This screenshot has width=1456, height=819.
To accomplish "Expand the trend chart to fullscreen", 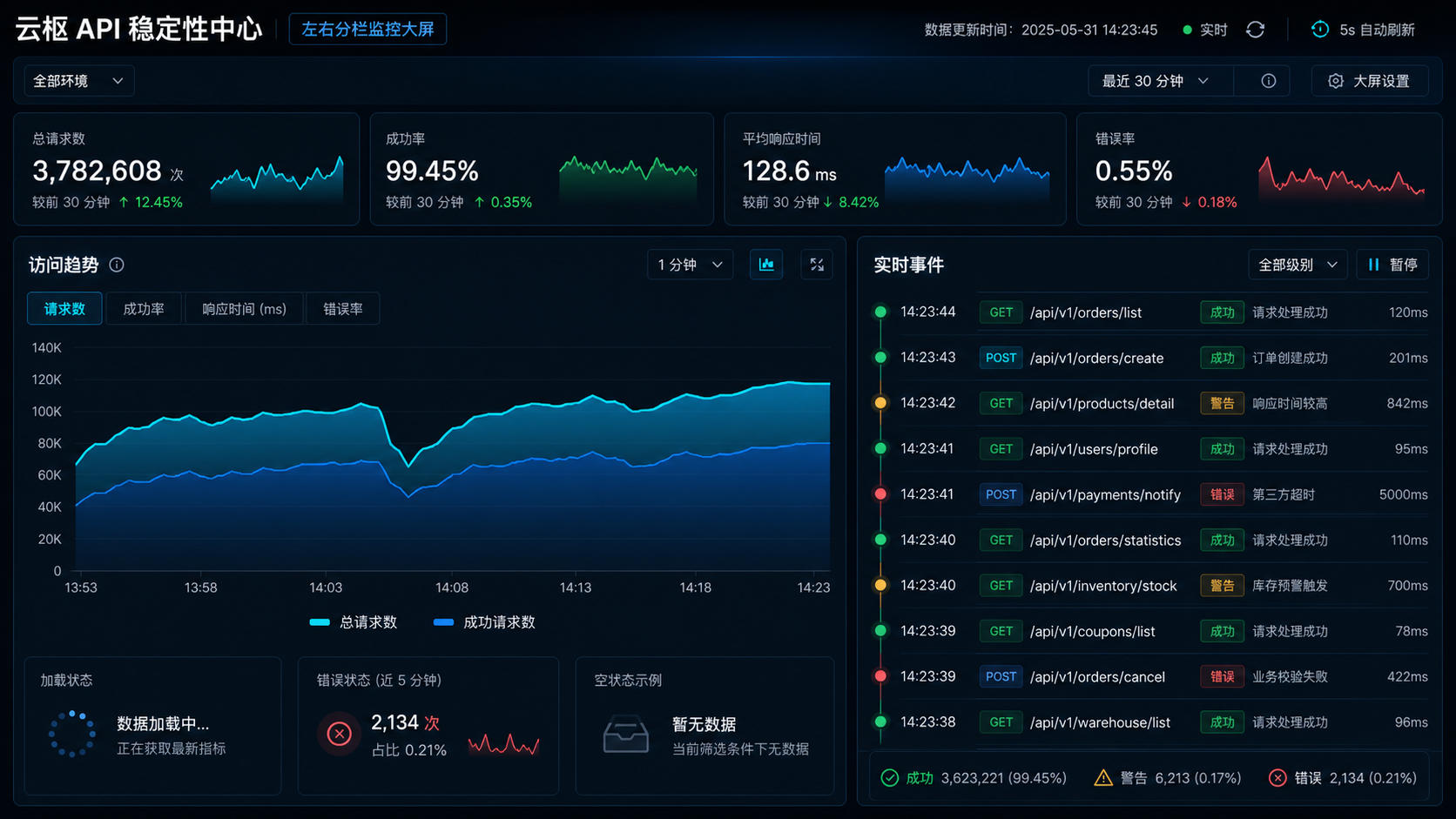I will click(817, 265).
